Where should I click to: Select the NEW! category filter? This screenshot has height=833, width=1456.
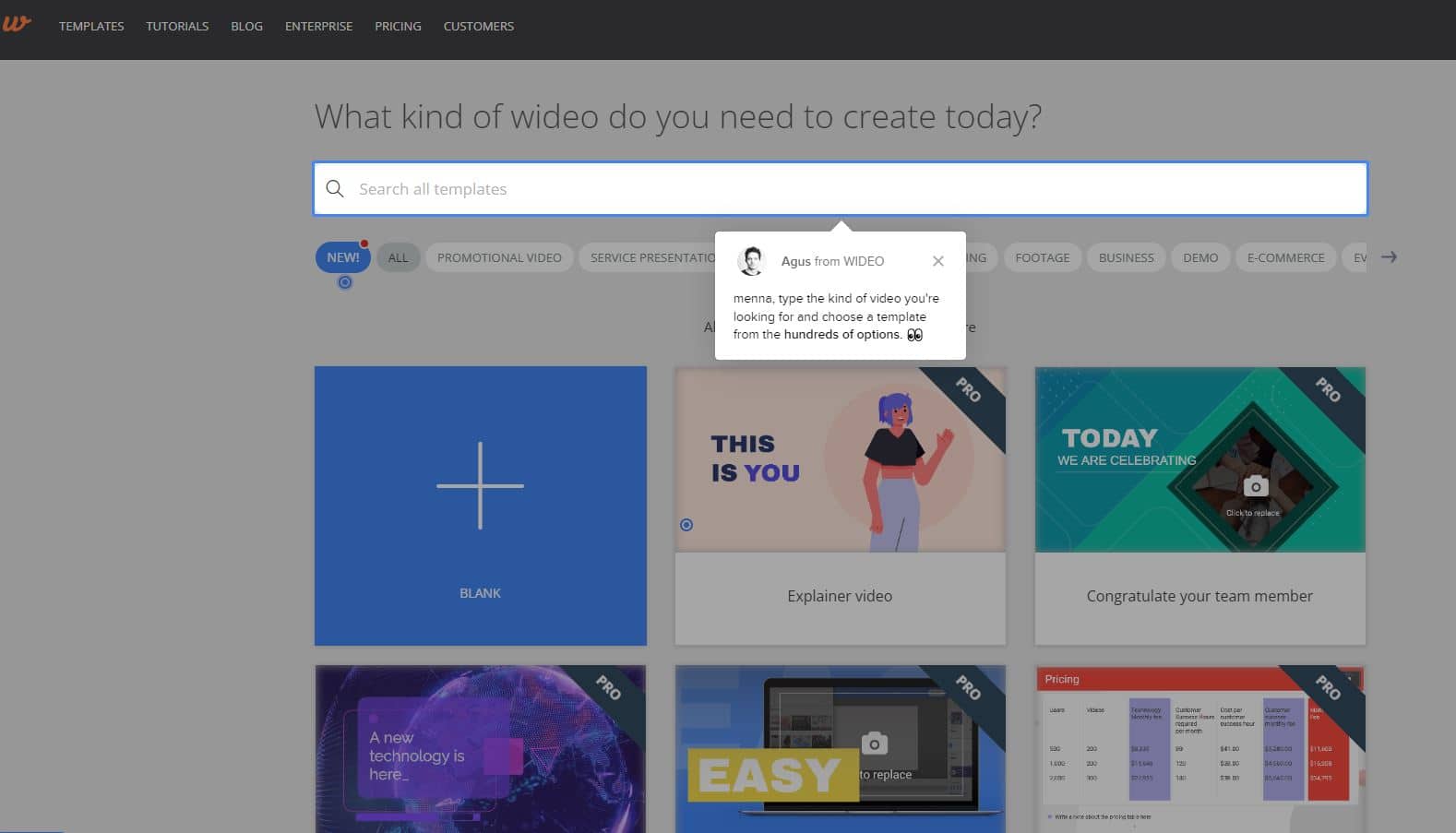342,257
